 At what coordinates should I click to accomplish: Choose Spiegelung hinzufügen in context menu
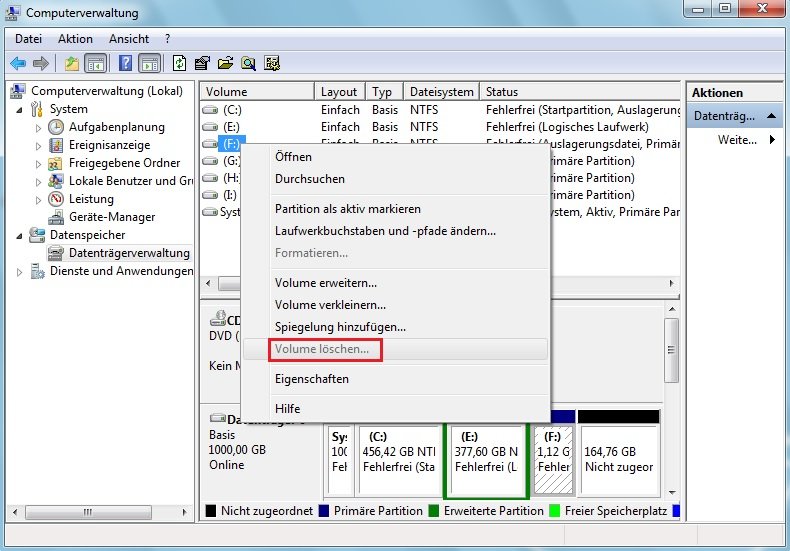[x=396, y=327]
